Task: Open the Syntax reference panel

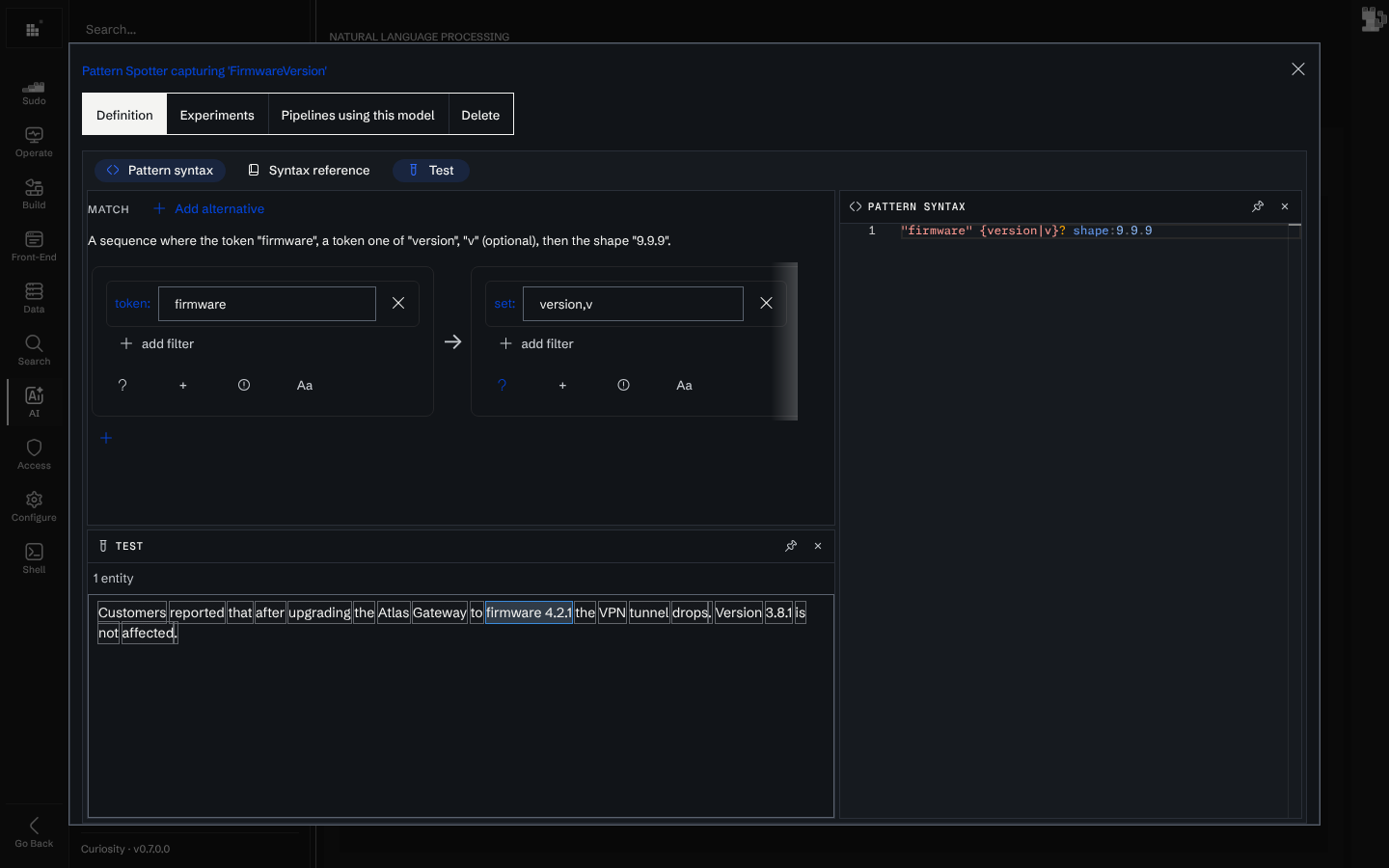Action: click(309, 170)
